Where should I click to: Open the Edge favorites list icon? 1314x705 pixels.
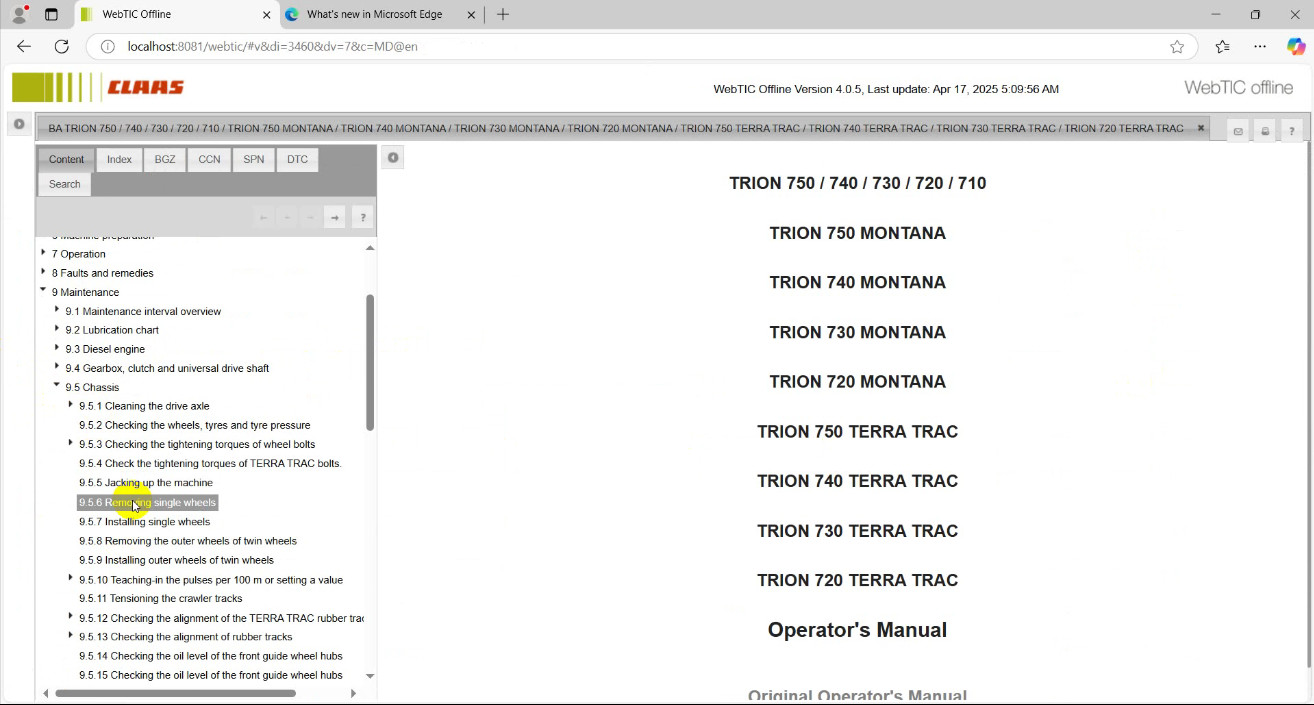click(1223, 46)
